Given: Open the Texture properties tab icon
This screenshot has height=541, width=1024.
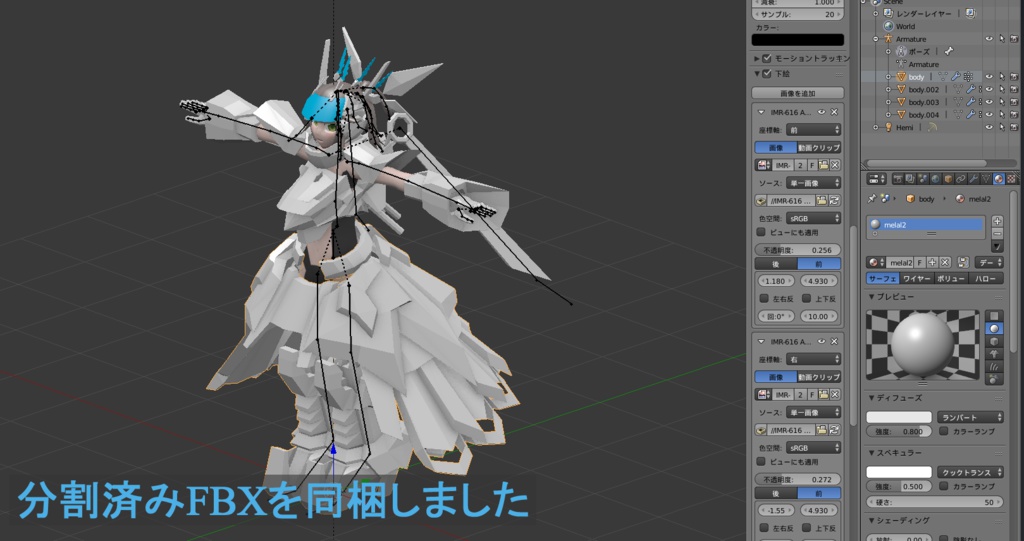Looking at the screenshot, I should point(1011,178).
